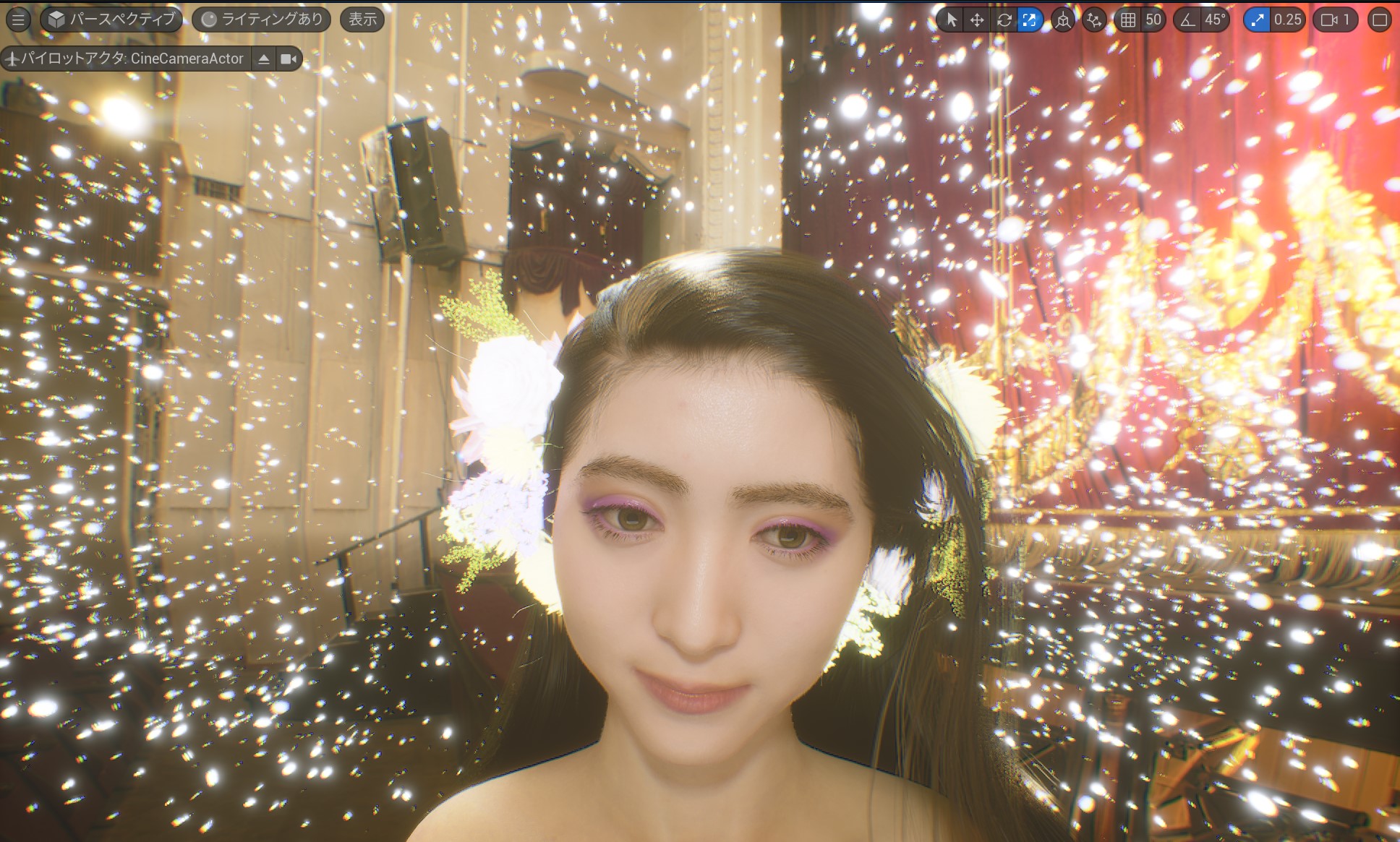
Task: Open the scale snap 0.25 dropdown
Action: [1288, 20]
